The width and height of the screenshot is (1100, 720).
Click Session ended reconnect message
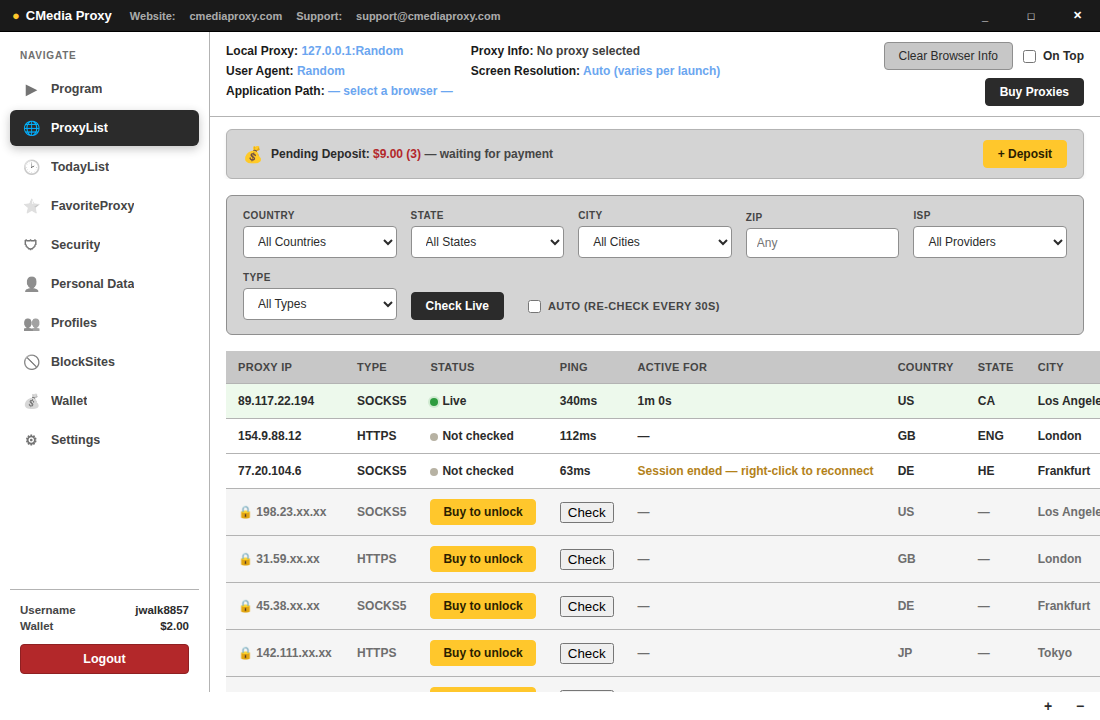coord(755,471)
